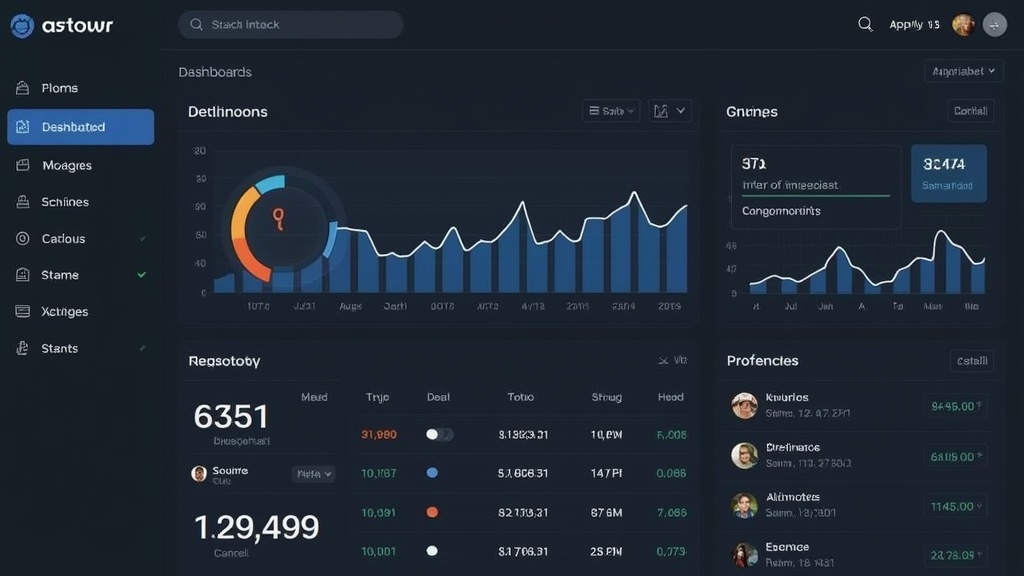Screen dimensions: 1024x576
Task: Click the 6351 total figure
Action: 231,417
